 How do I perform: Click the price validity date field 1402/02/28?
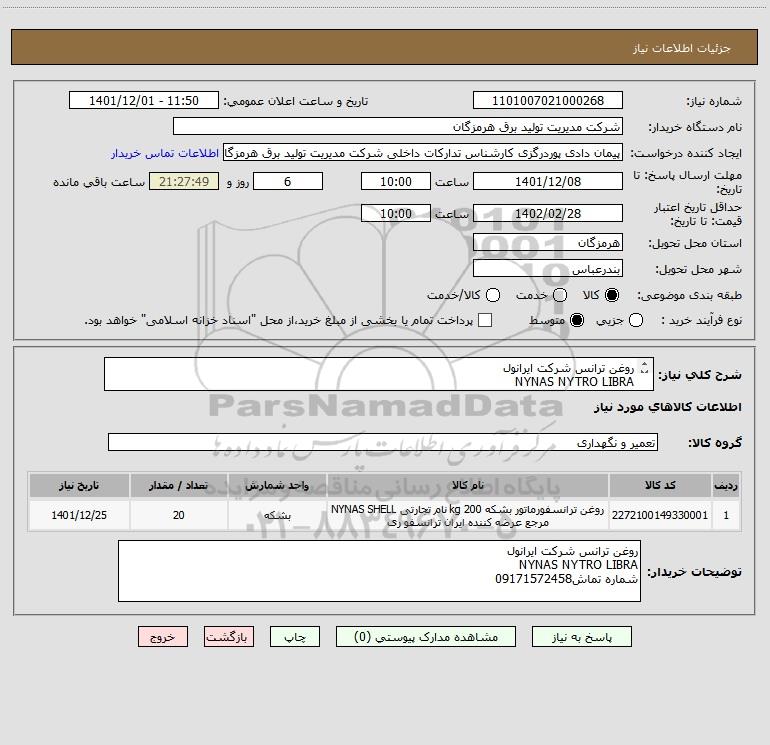(x=548, y=214)
